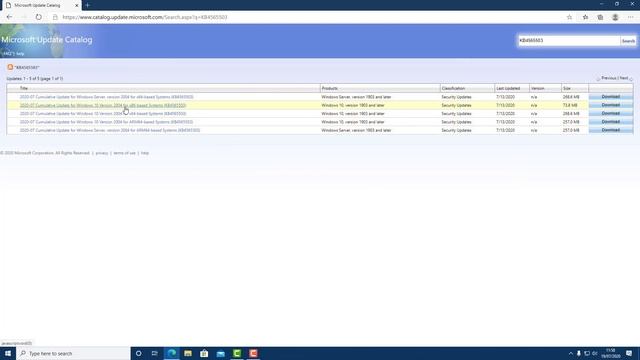
Task: Open the privacy link in the footer
Action: tap(102, 153)
